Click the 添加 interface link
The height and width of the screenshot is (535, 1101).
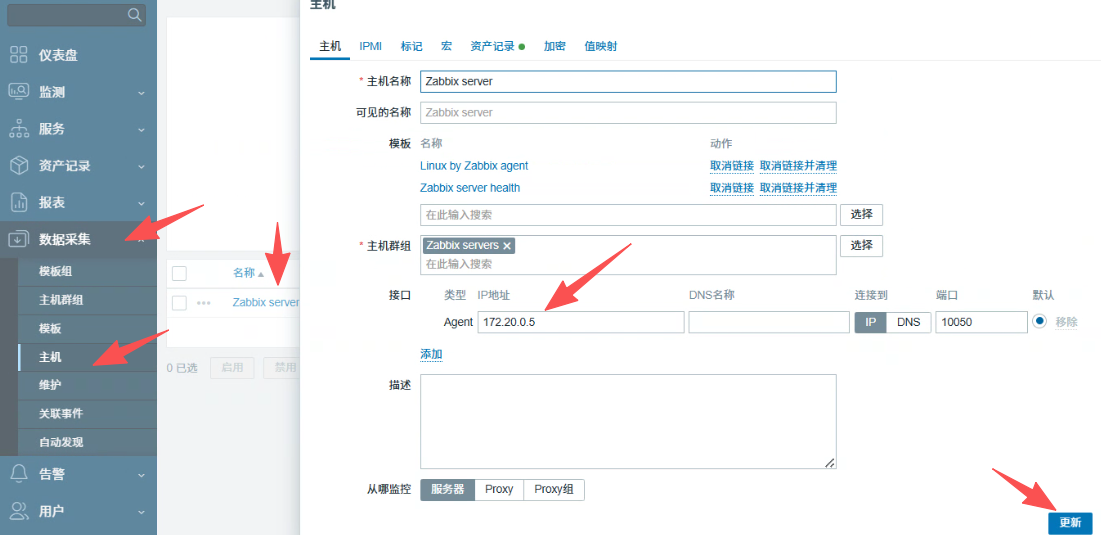pos(431,355)
